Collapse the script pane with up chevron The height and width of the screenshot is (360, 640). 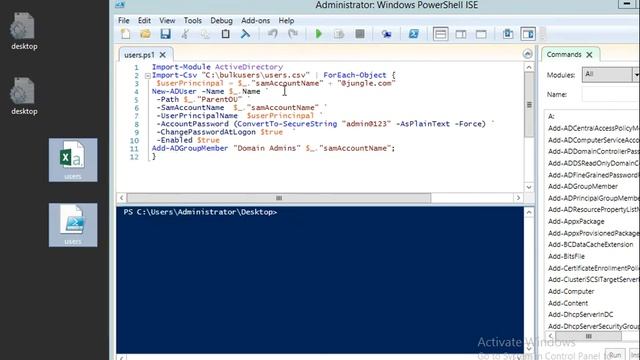527,54
